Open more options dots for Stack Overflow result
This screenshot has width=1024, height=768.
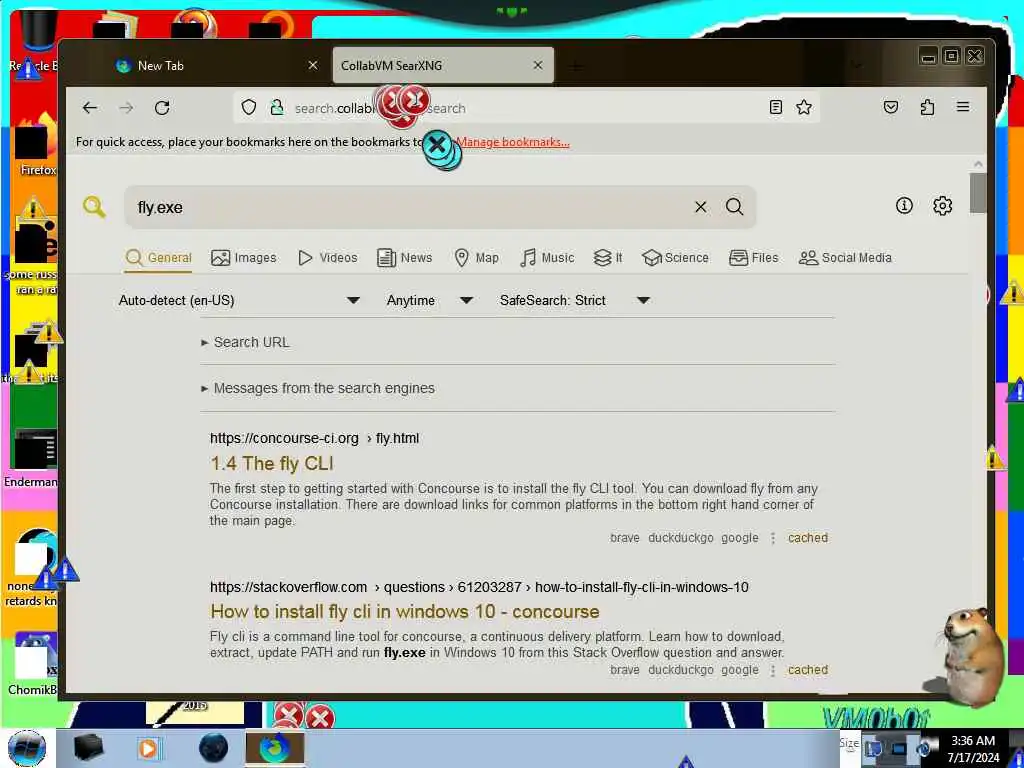click(x=773, y=669)
